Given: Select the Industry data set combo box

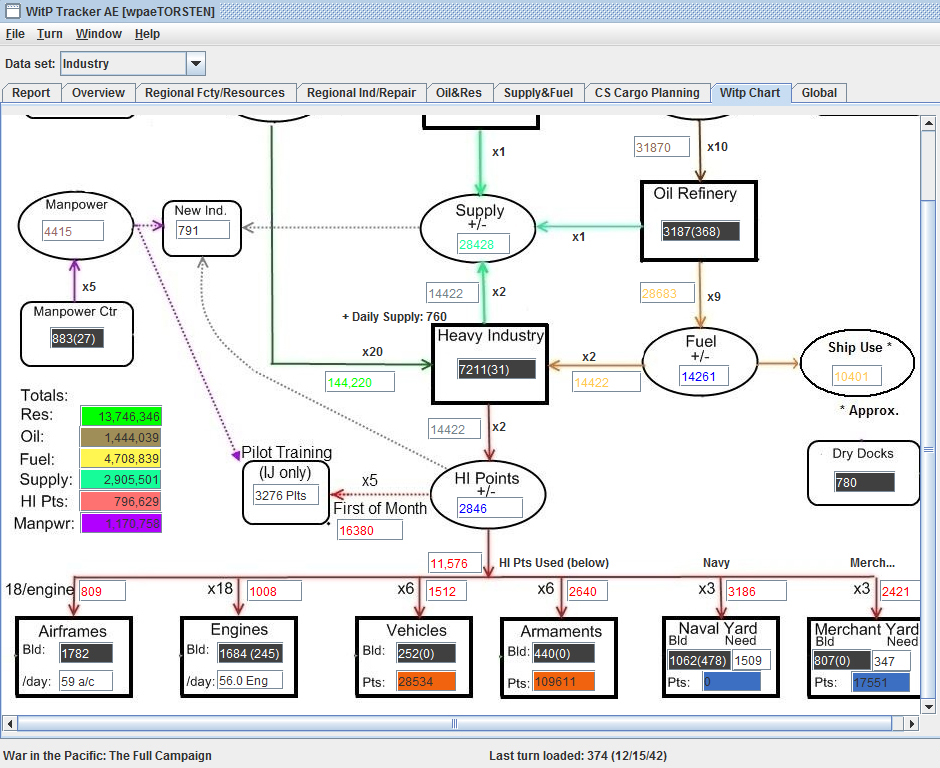Looking at the screenshot, I should (132, 64).
